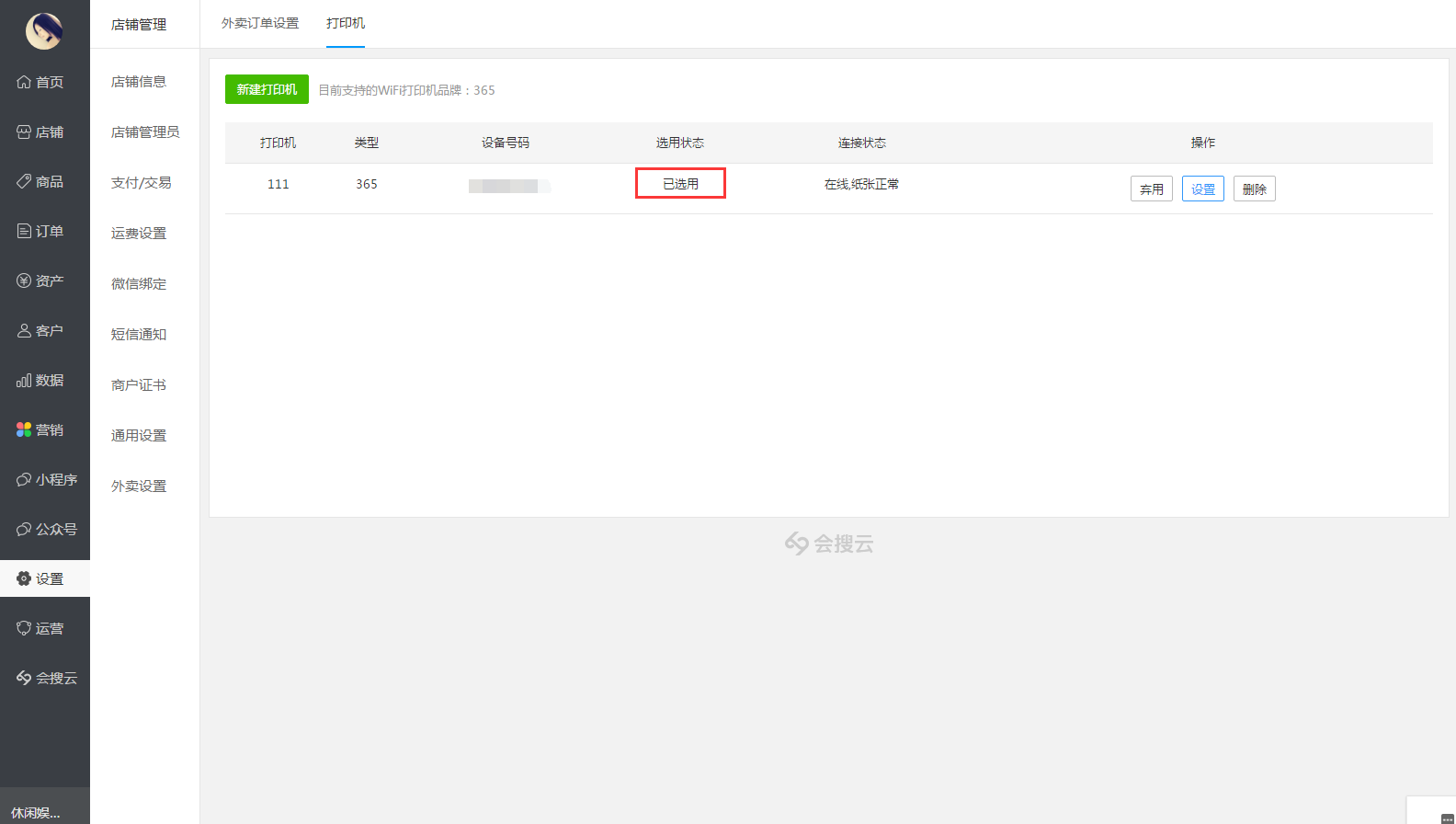Go to 微信绑定 settings page

139,284
